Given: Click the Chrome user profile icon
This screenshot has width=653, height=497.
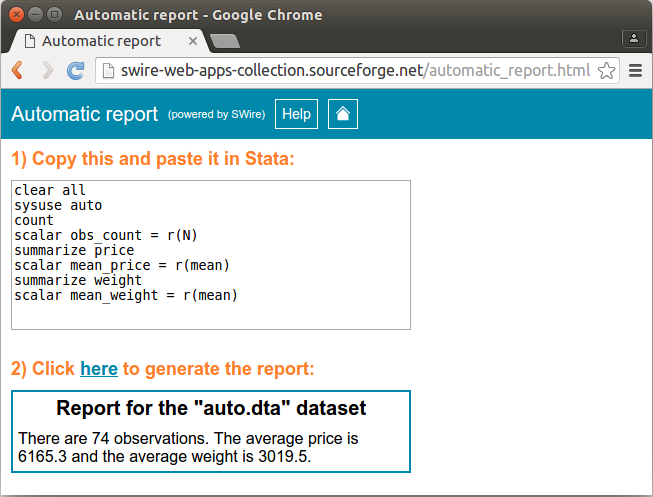Looking at the screenshot, I should point(633,38).
